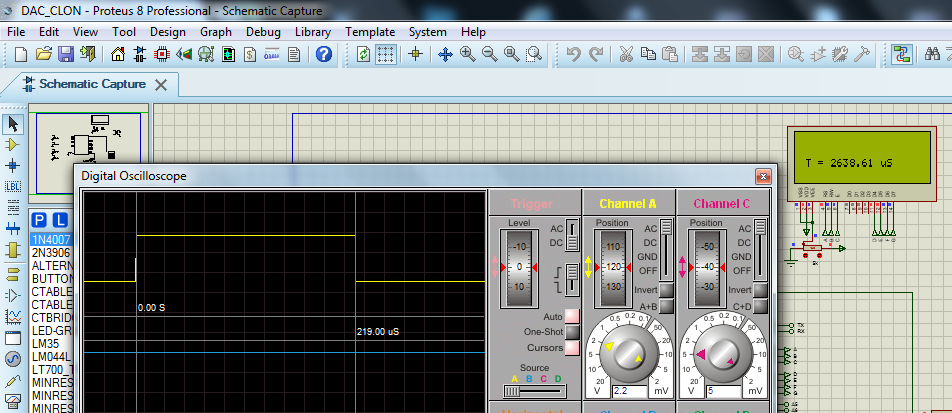Viewport: 952px width, 413px height.
Task: Toggle oscilloscope Cursors button
Action: point(572,348)
